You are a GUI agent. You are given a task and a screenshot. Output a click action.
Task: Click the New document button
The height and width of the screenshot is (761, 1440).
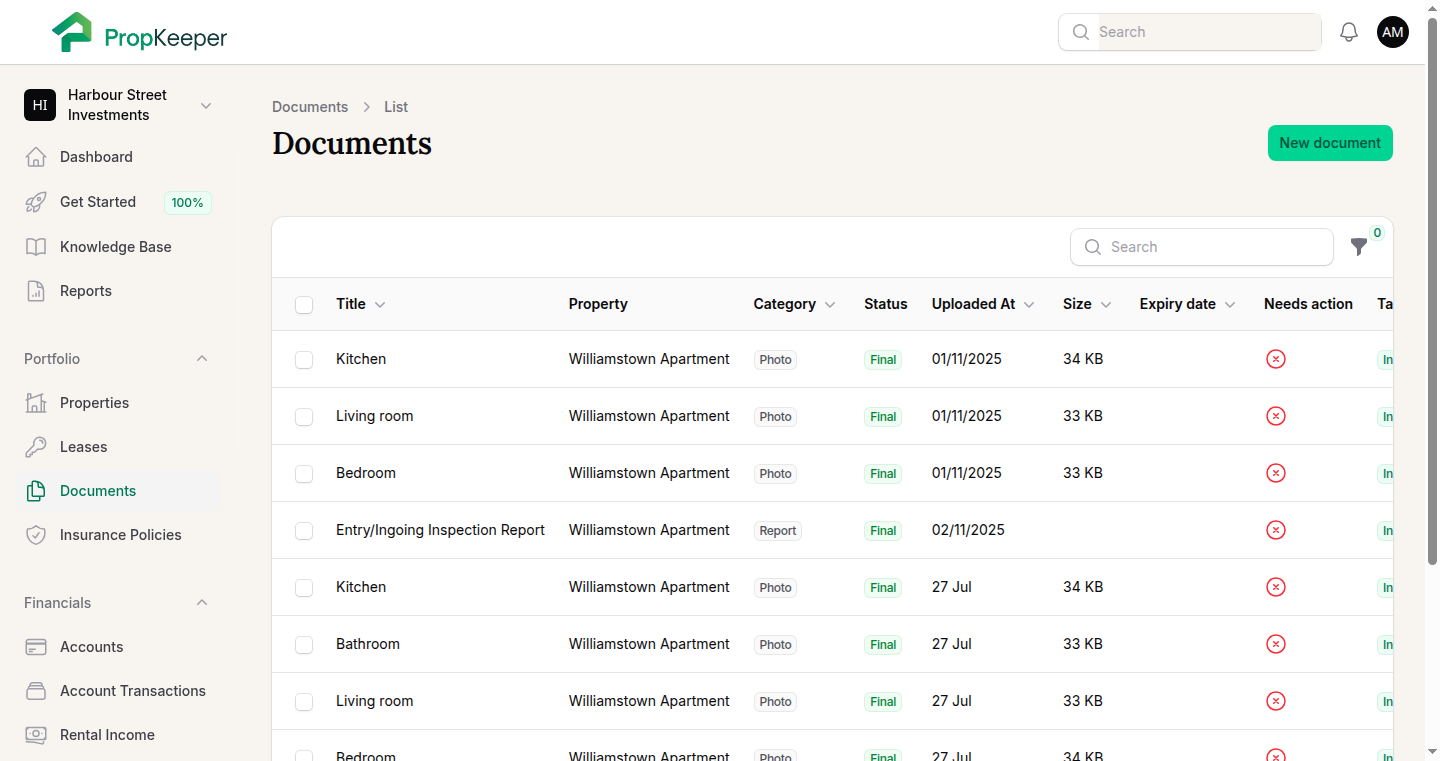pos(1330,143)
